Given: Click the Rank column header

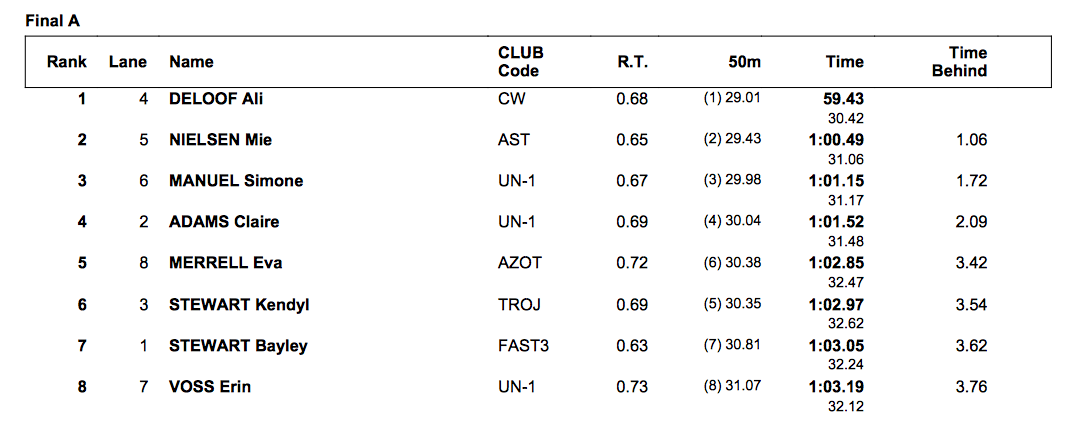Looking at the screenshot, I should (67, 62).
